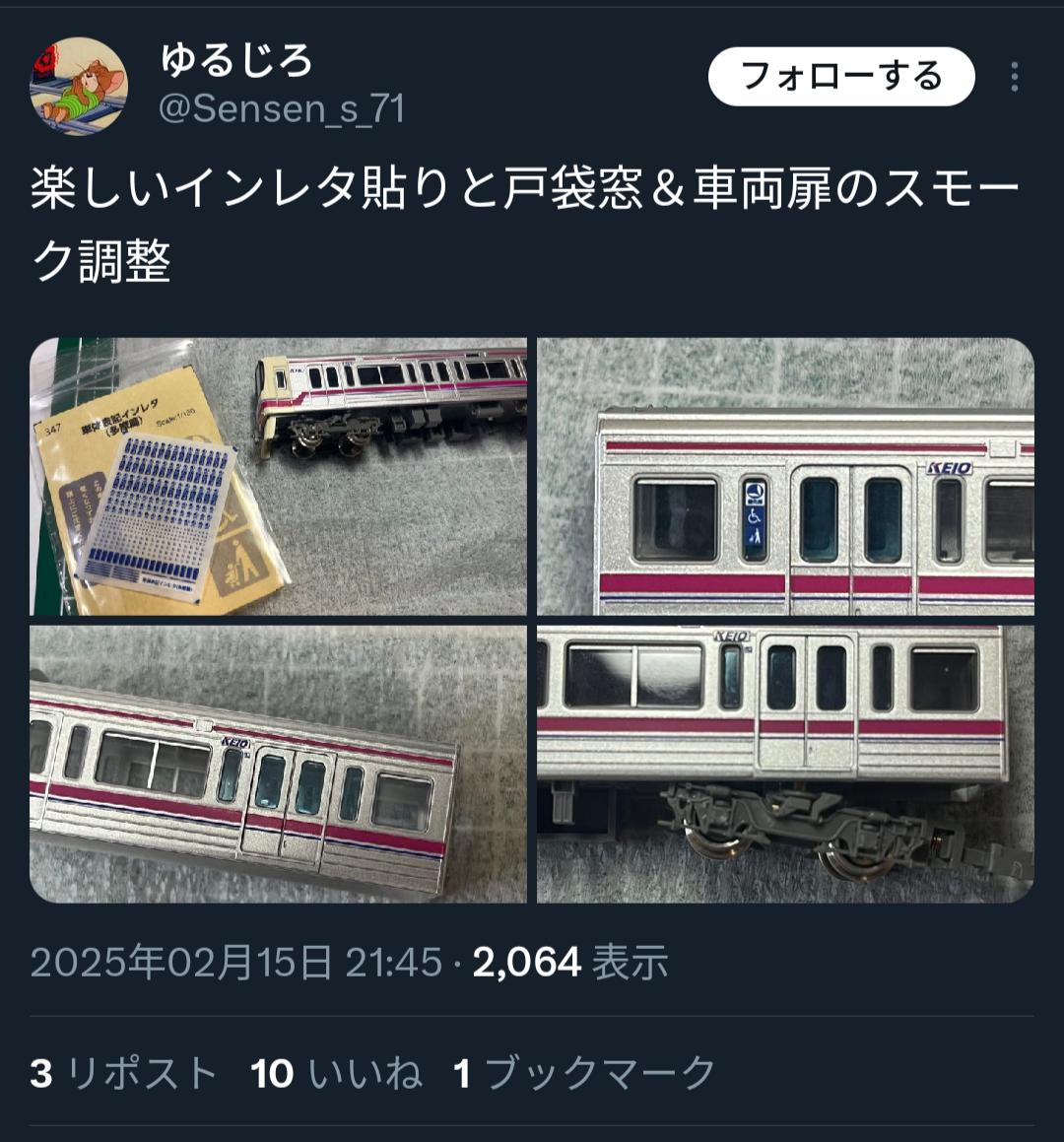1064x1142 pixels.
Task: Open the ゆるじろ display name
Action: [236, 60]
